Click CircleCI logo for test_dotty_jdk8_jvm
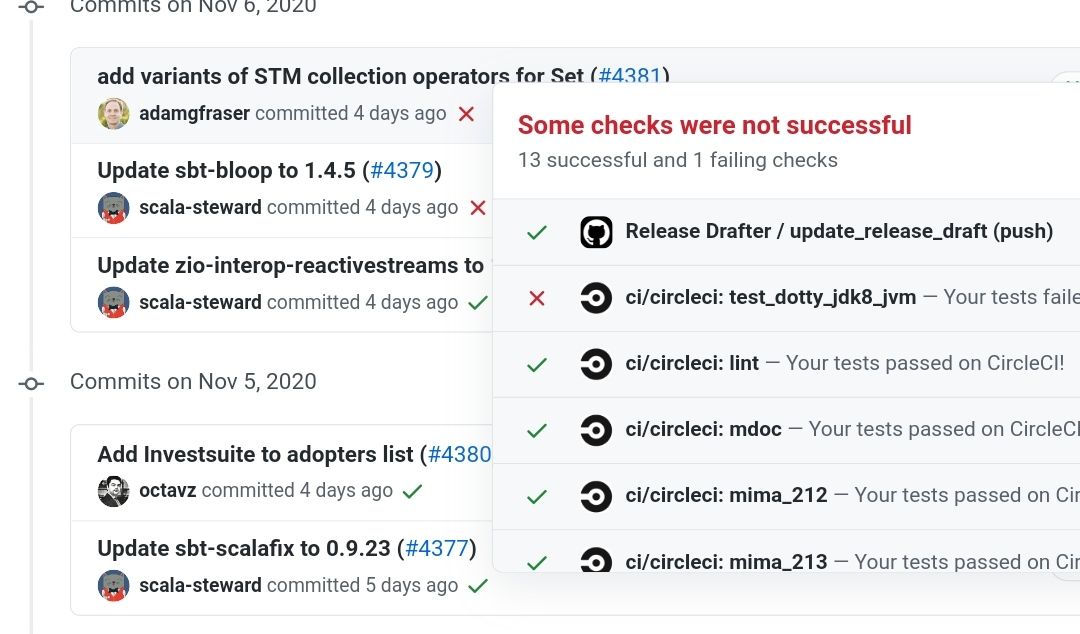This screenshot has width=1080, height=634. click(x=596, y=298)
